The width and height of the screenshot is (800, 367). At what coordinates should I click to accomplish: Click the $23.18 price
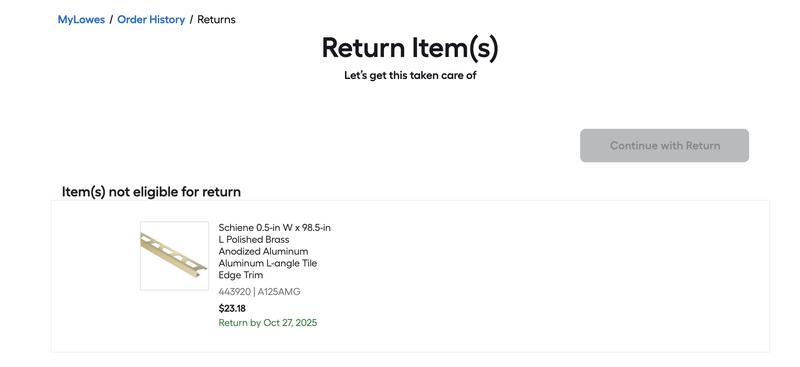tap(232, 308)
